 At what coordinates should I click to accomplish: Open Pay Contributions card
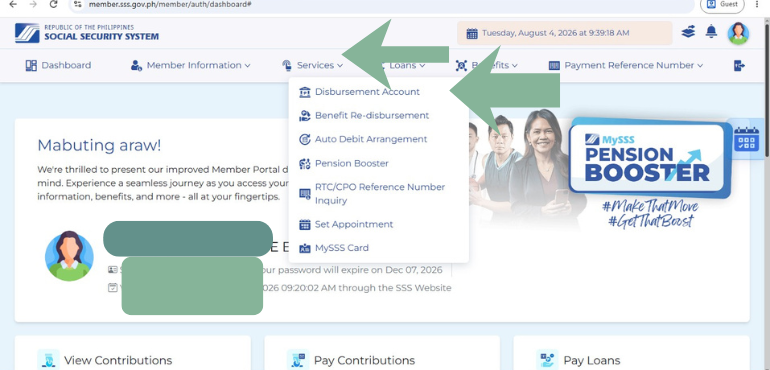click(x=382, y=353)
